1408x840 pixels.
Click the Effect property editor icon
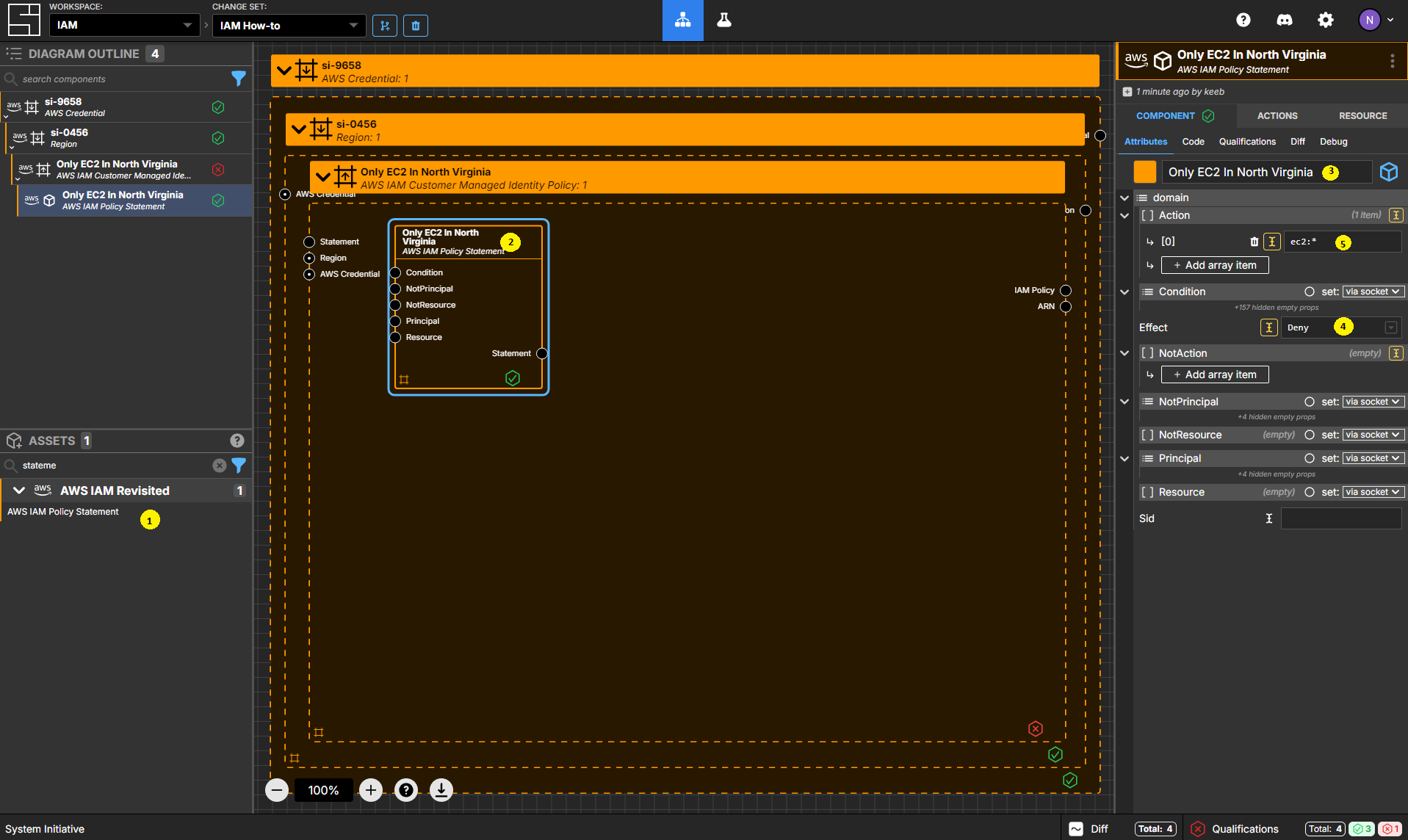tap(1268, 327)
